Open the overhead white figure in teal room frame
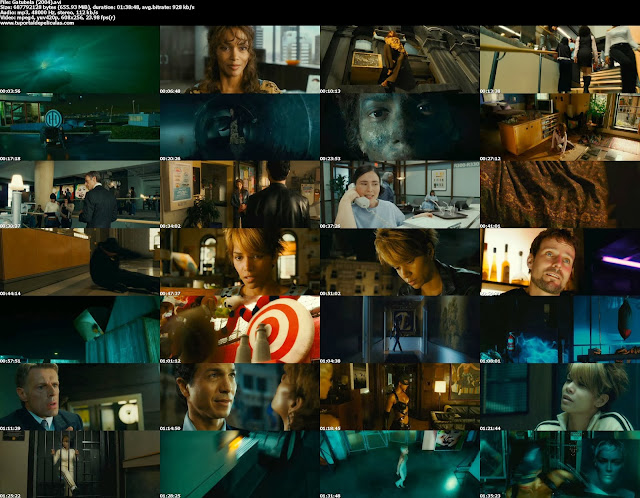This screenshot has width=640, height=498. click(400, 464)
